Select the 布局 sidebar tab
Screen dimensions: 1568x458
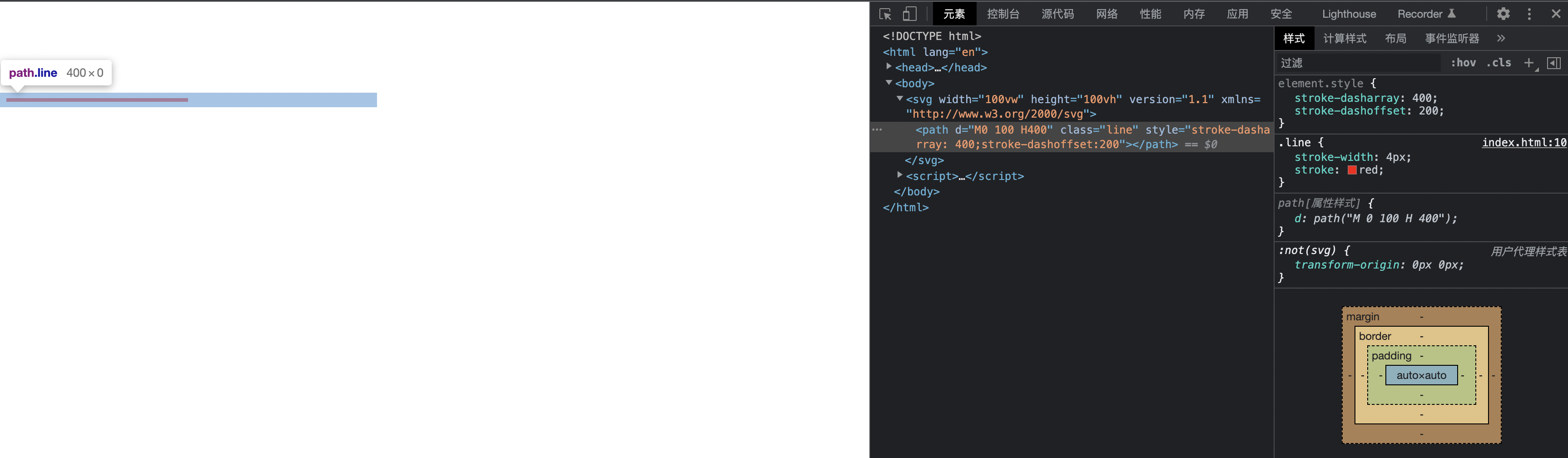point(1396,38)
